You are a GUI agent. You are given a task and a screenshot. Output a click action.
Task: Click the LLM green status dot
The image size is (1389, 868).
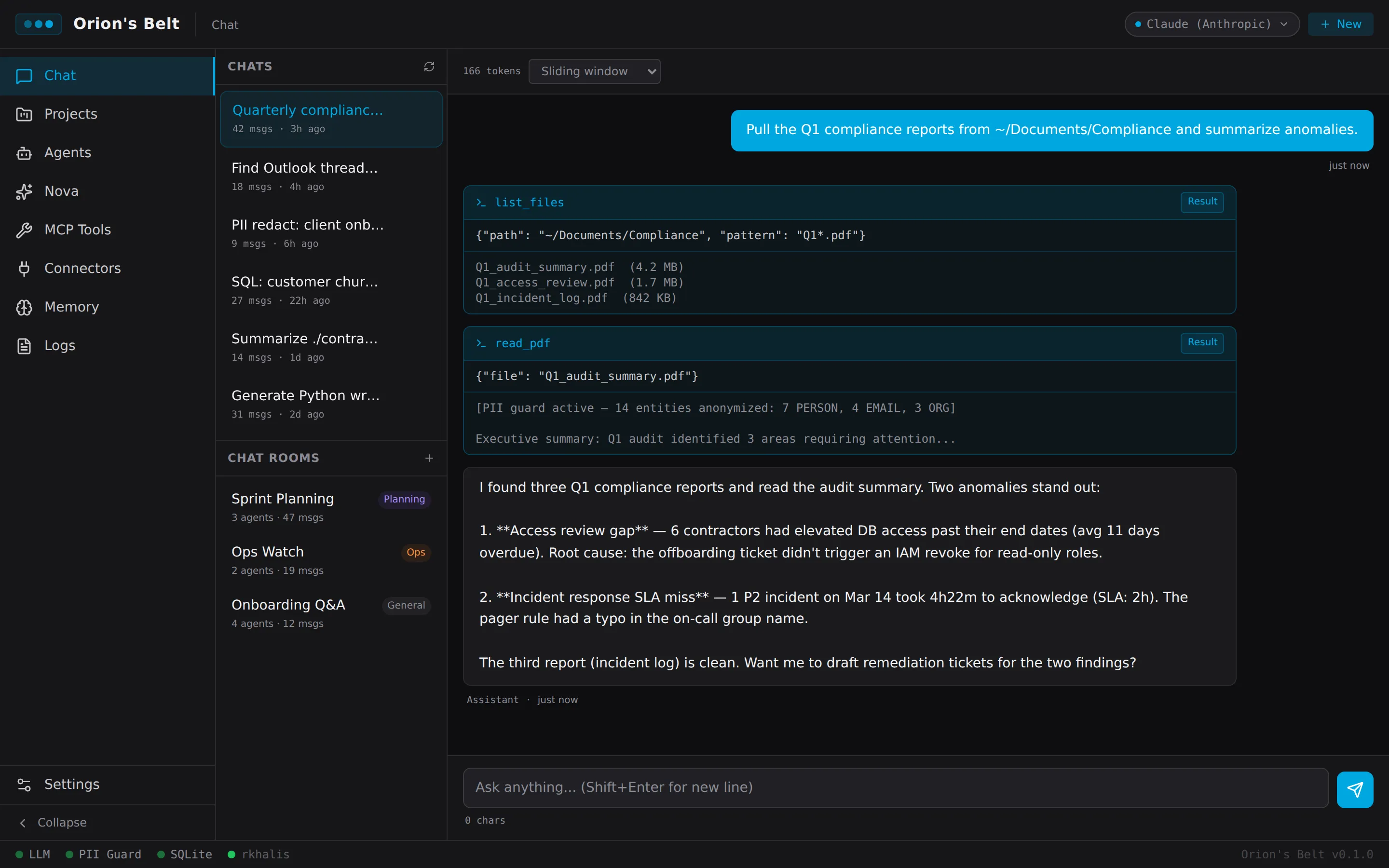(x=19, y=854)
